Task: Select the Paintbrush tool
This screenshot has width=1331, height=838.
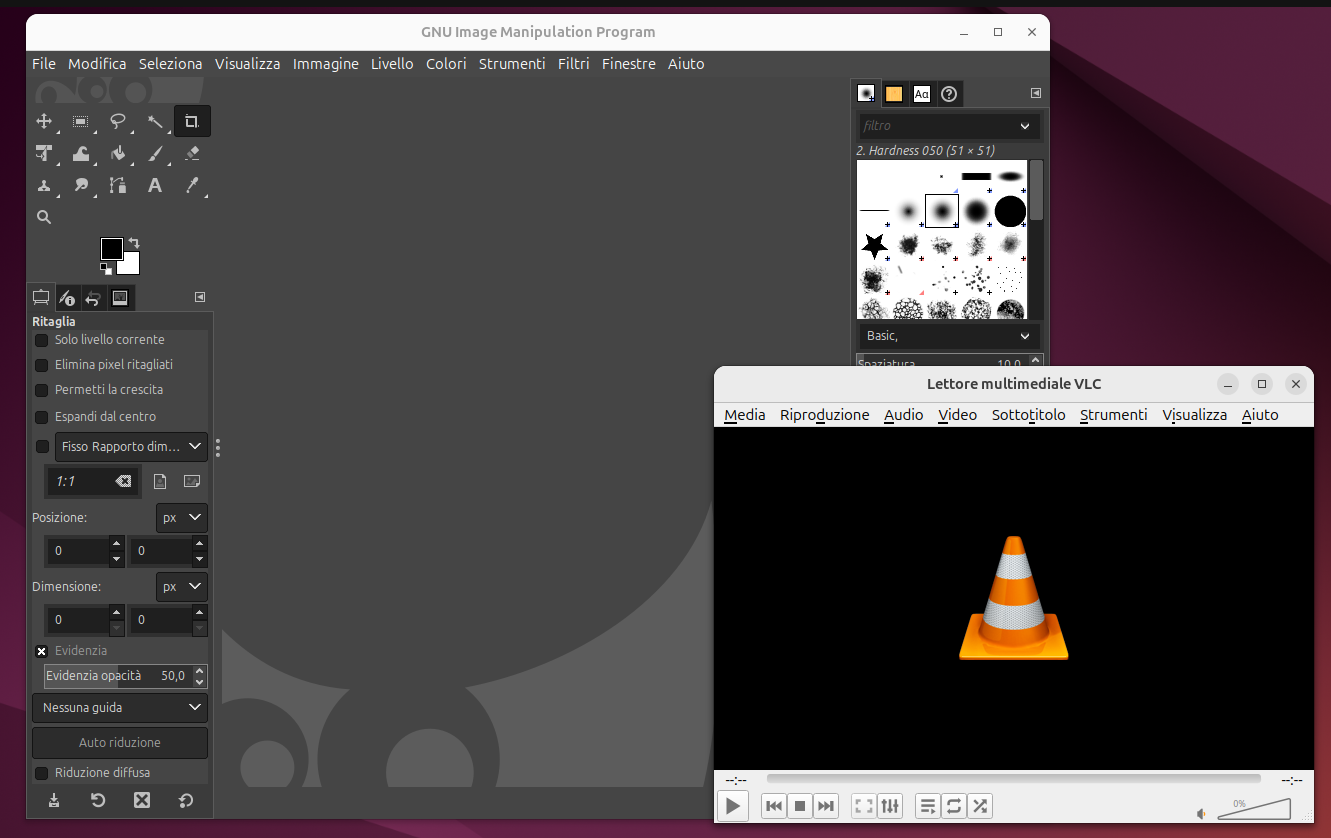Action: tap(155, 153)
